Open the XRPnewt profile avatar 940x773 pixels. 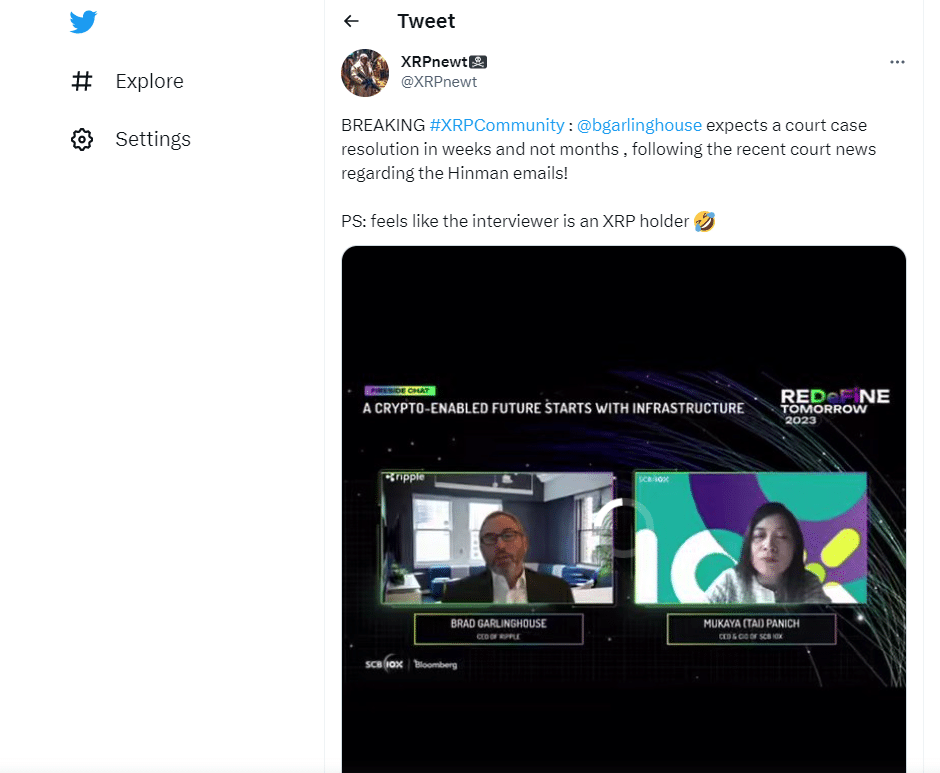(365, 72)
